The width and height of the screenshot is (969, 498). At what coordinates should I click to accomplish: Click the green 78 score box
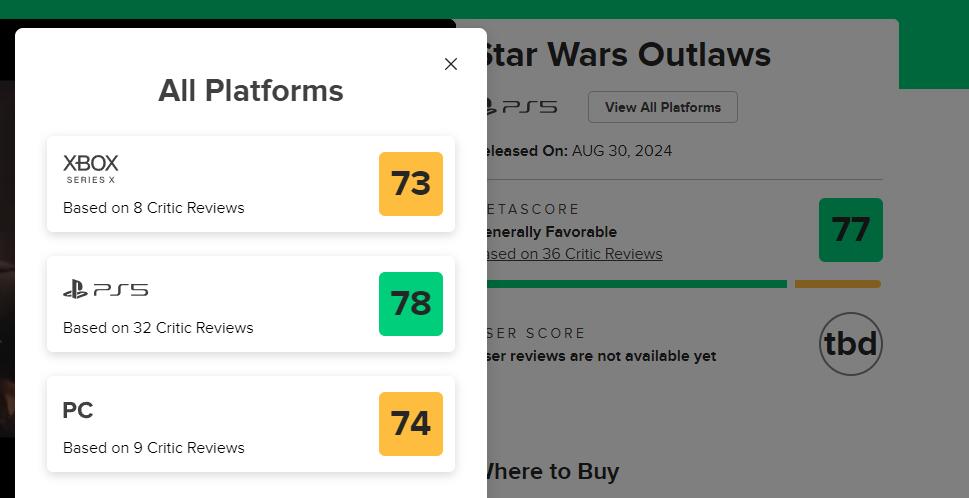click(x=411, y=304)
